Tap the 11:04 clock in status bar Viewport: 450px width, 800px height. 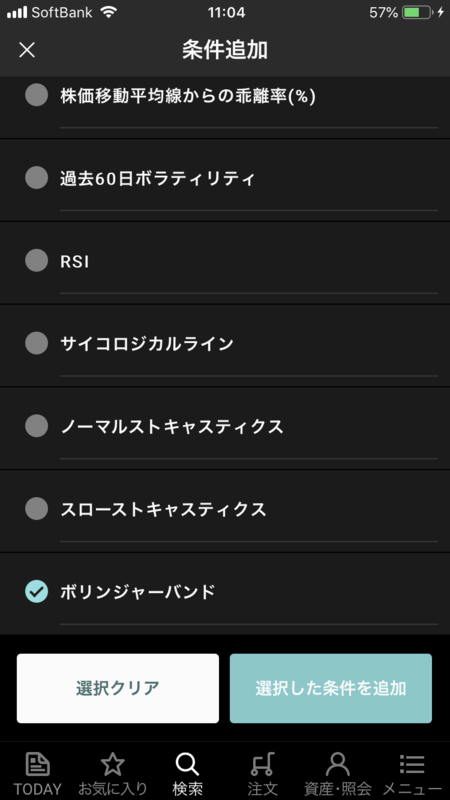pyautogui.click(x=226, y=13)
